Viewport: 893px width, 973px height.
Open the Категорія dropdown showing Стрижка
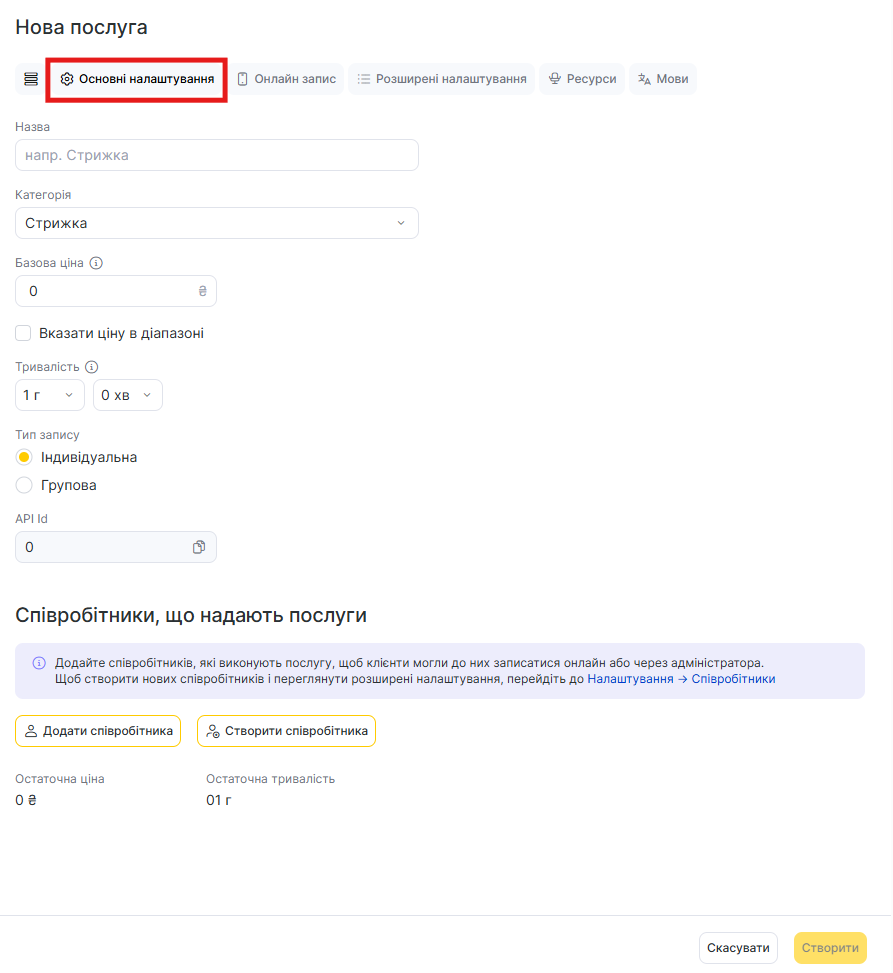pyautogui.click(x=217, y=223)
